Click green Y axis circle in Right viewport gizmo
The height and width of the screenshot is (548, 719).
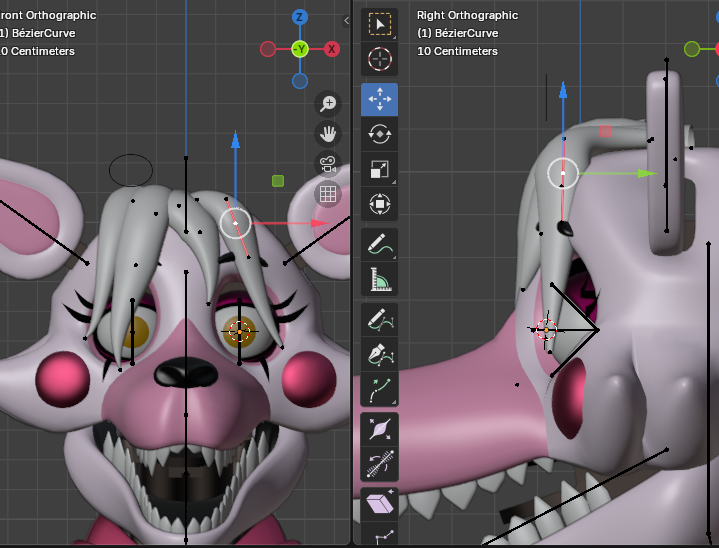pos(692,49)
